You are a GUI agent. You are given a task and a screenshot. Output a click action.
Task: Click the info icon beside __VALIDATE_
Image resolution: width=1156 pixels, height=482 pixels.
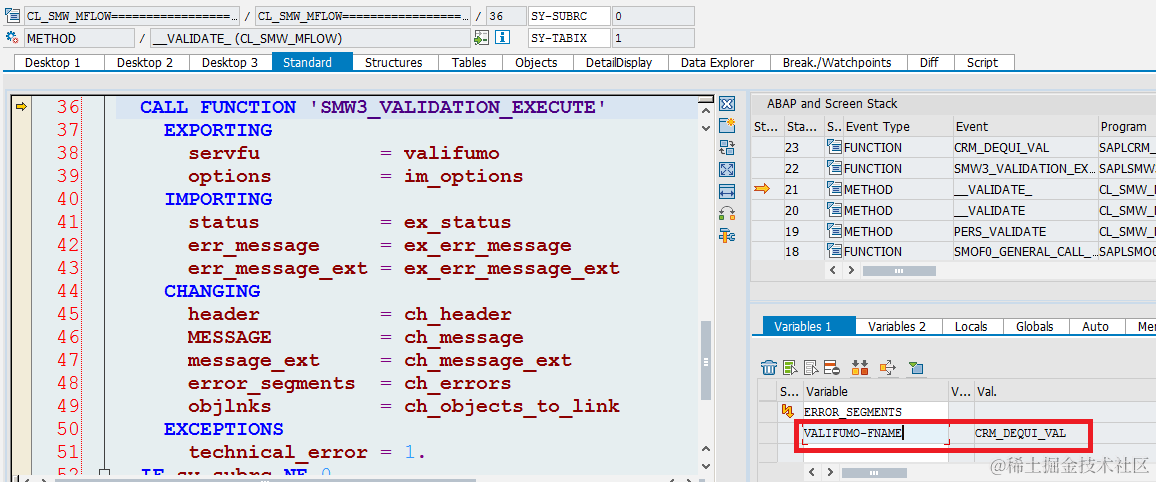[x=503, y=38]
